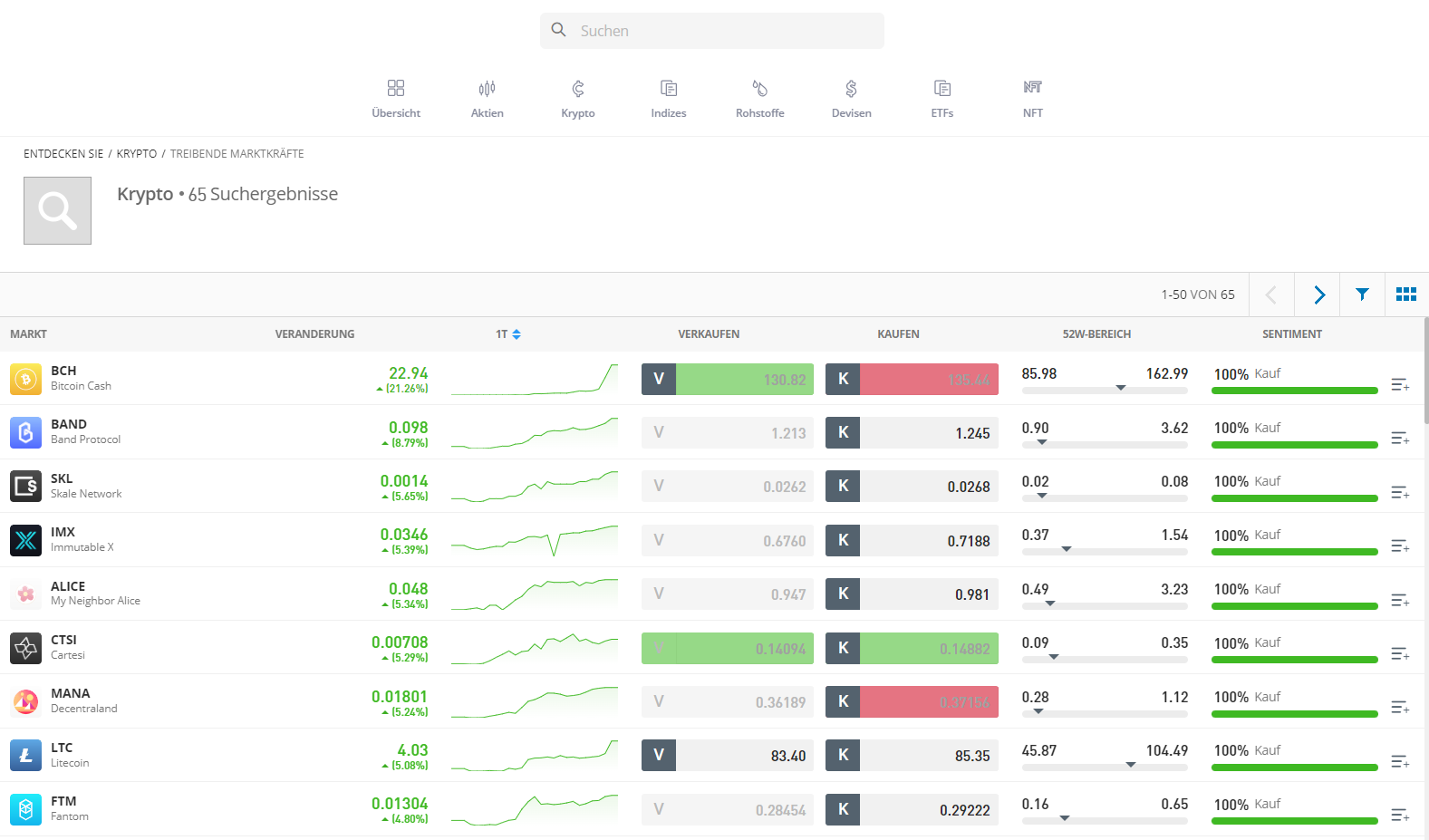Sort by VERANDERUNG column header
Image resolution: width=1429 pixels, height=840 pixels.
pos(314,334)
